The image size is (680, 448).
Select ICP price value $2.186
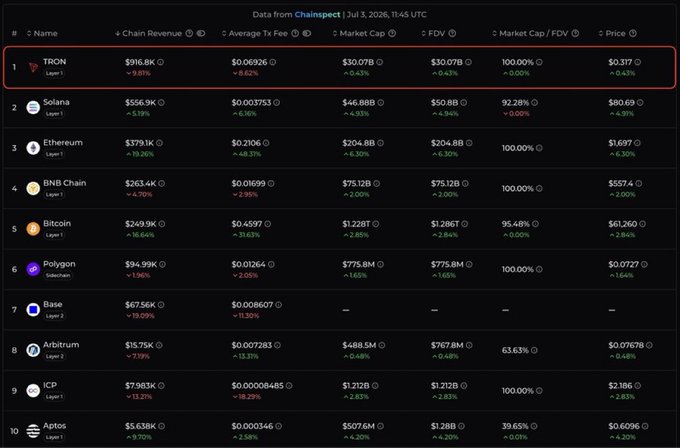[x=620, y=386]
